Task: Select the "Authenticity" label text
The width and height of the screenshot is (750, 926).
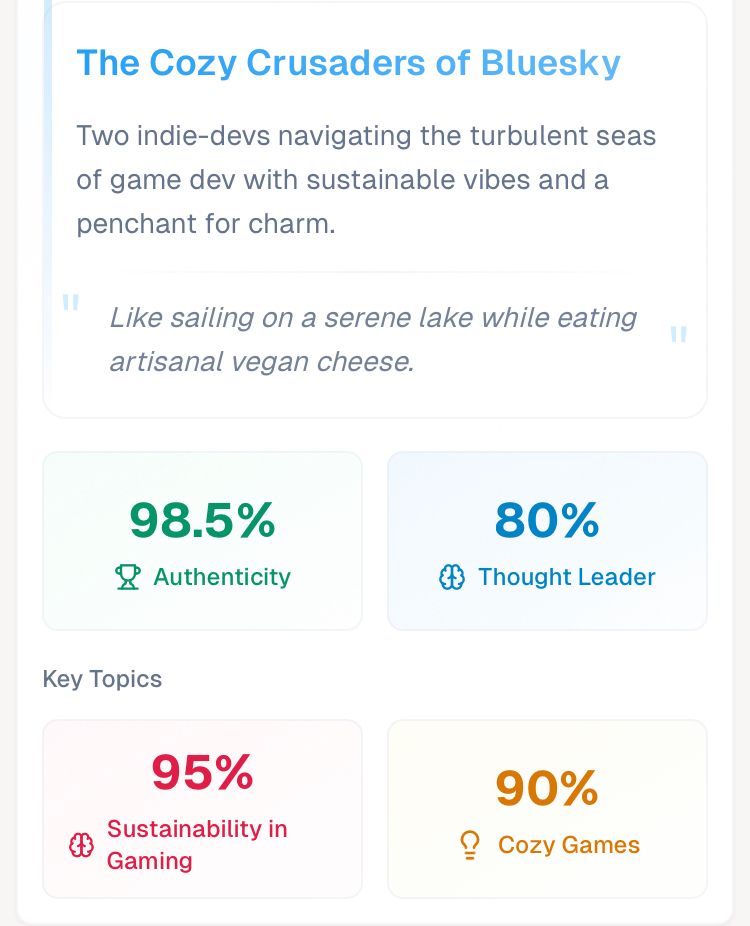Action: 221,577
